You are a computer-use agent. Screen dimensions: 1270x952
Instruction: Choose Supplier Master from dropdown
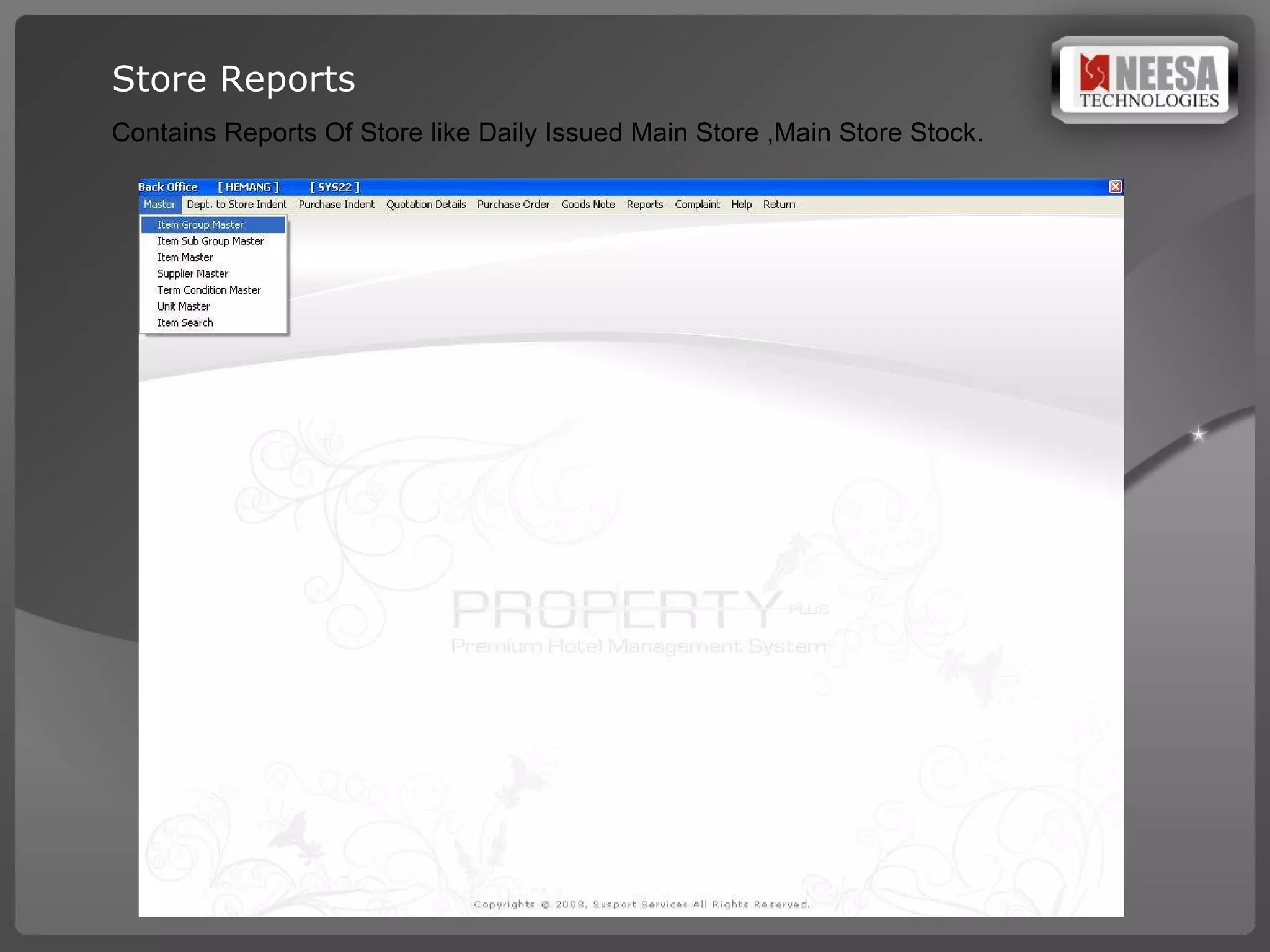(x=213, y=274)
